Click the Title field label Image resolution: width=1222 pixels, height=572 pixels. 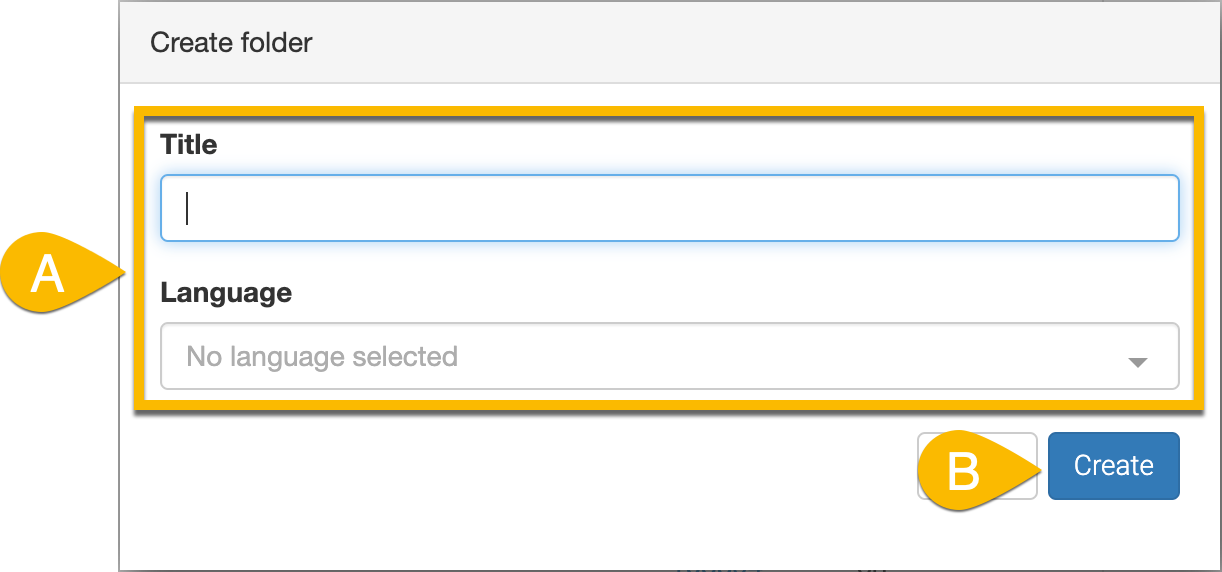click(189, 145)
